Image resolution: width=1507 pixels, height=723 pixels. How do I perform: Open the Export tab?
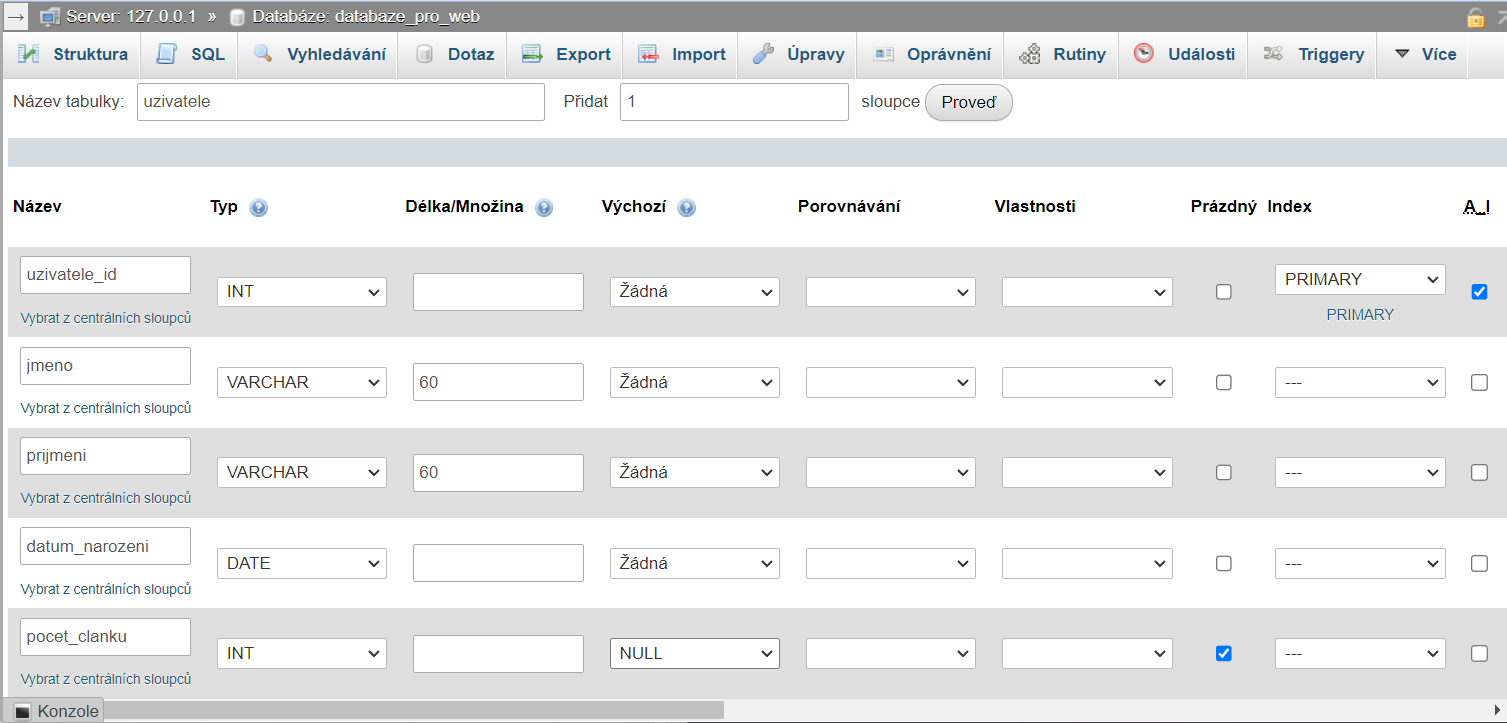pos(566,54)
